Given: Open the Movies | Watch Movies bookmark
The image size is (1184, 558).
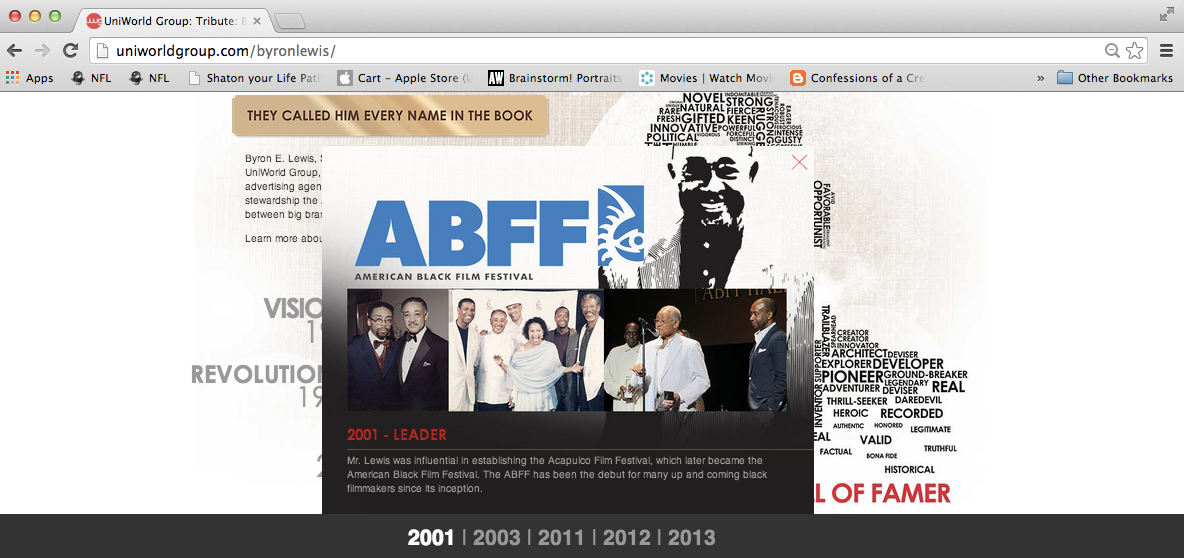Looking at the screenshot, I should pyautogui.click(x=707, y=78).
